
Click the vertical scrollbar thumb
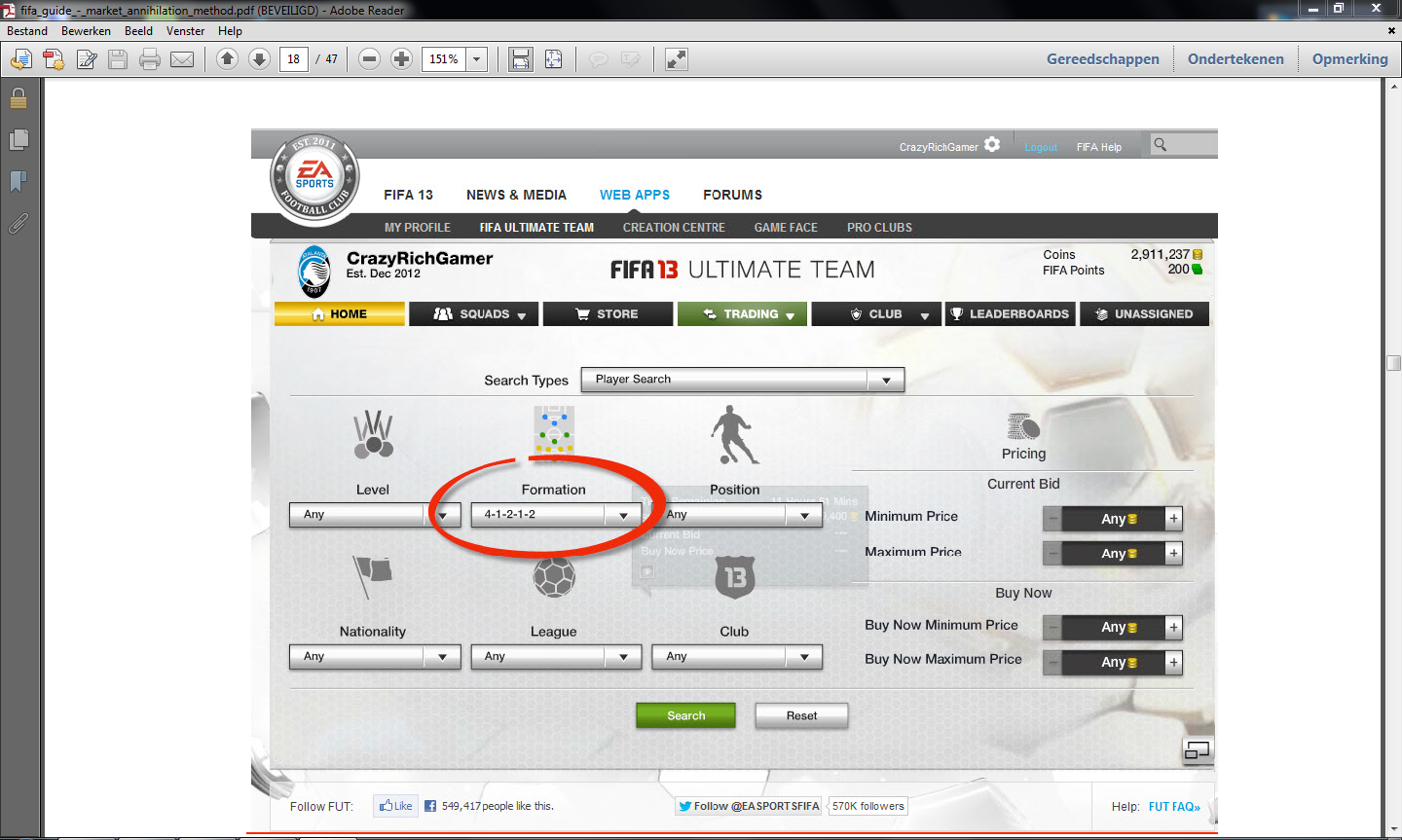(x=1393, y=363)
